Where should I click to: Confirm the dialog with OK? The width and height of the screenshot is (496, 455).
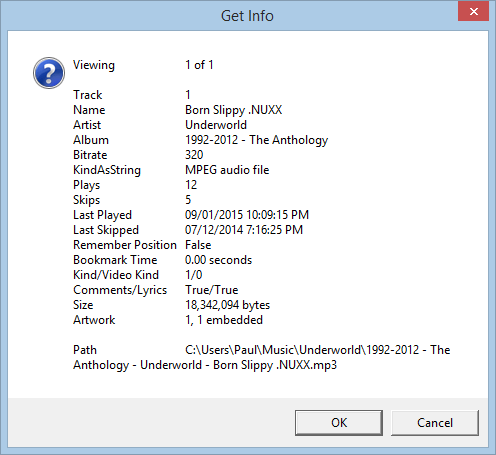point(339,423)
